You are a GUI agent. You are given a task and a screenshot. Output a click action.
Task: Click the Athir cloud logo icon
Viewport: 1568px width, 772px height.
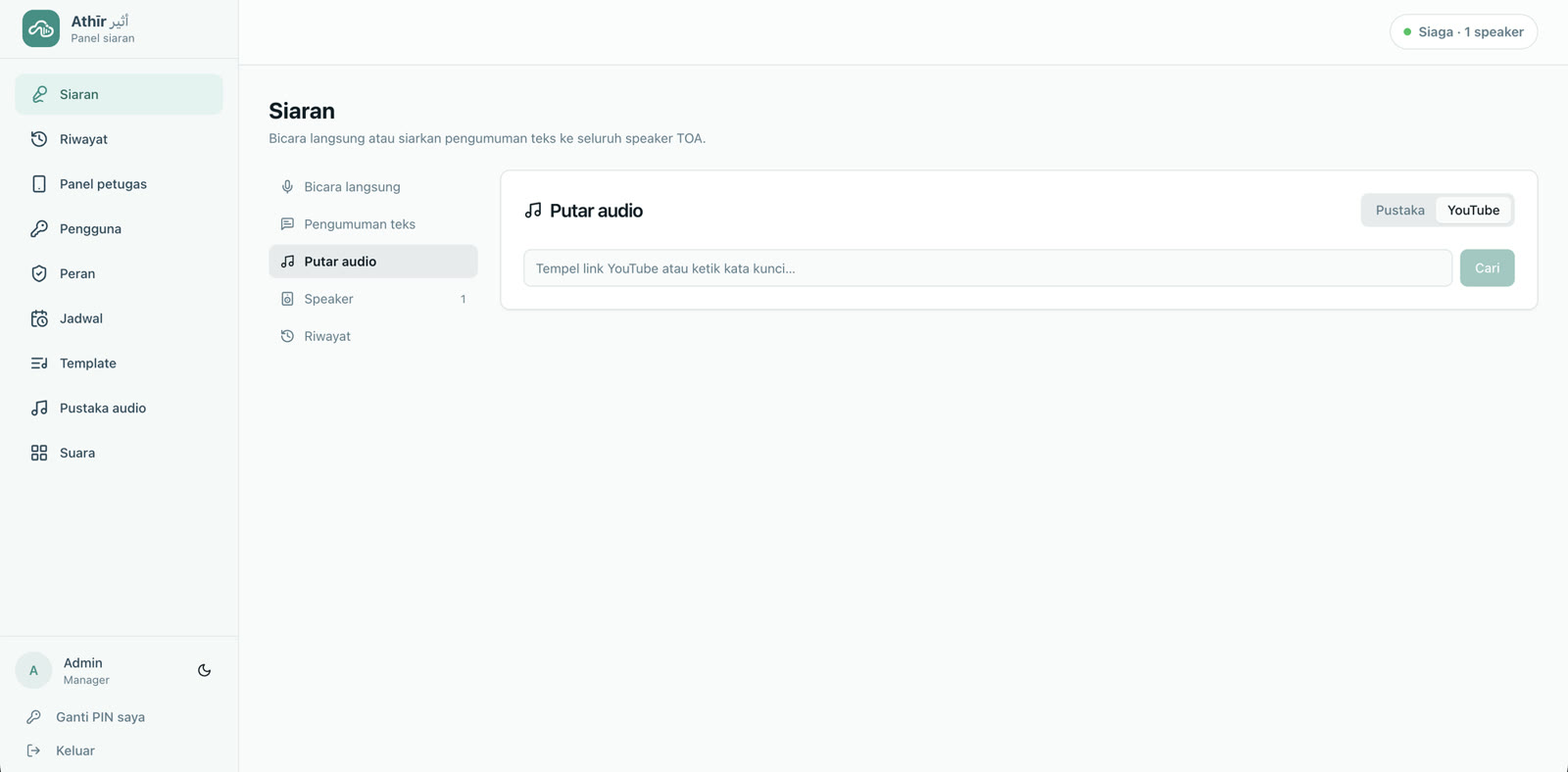tap(40, 28)
